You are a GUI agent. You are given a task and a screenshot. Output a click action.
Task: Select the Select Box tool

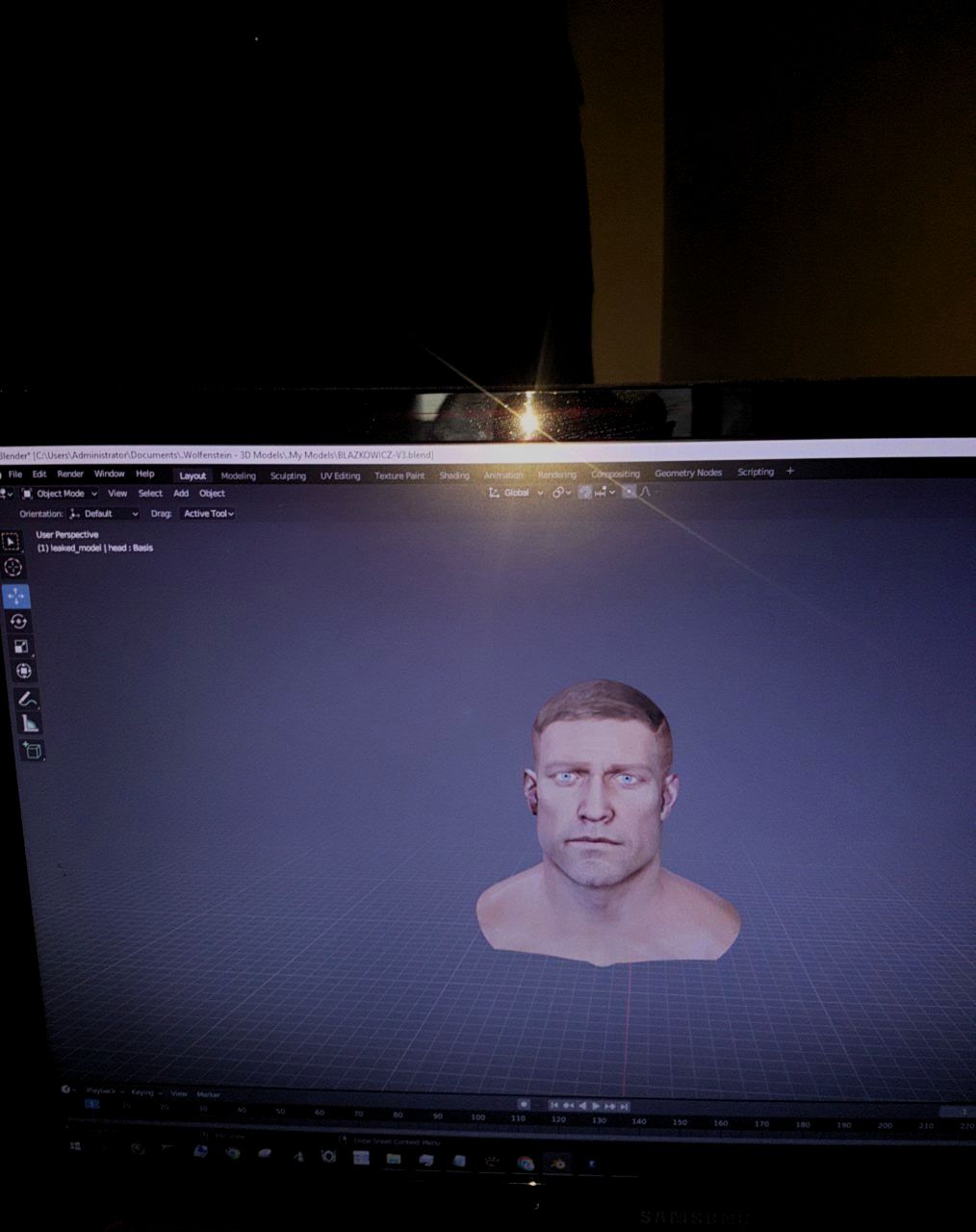point(12,543)
